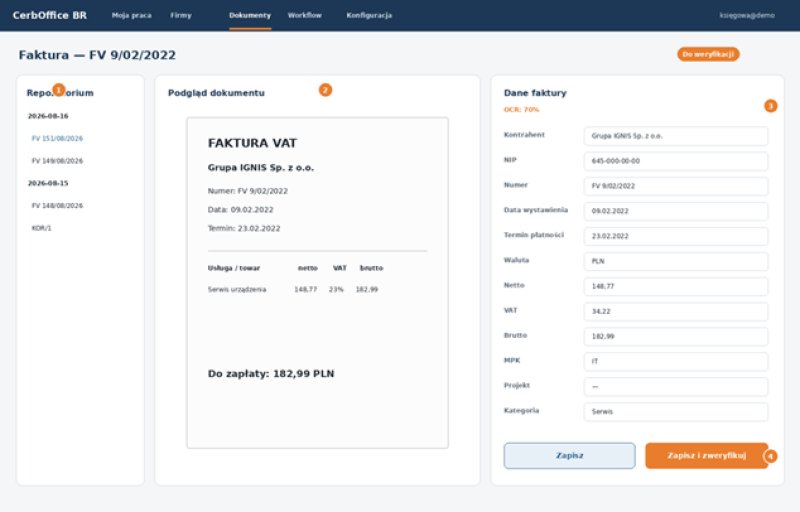Image resolution: width=800 pixels, height=512 pixels.
Task: Click the Do zapłaty: 182,99 PLN text
Action: pyautogui.click(x=271, y=373)
